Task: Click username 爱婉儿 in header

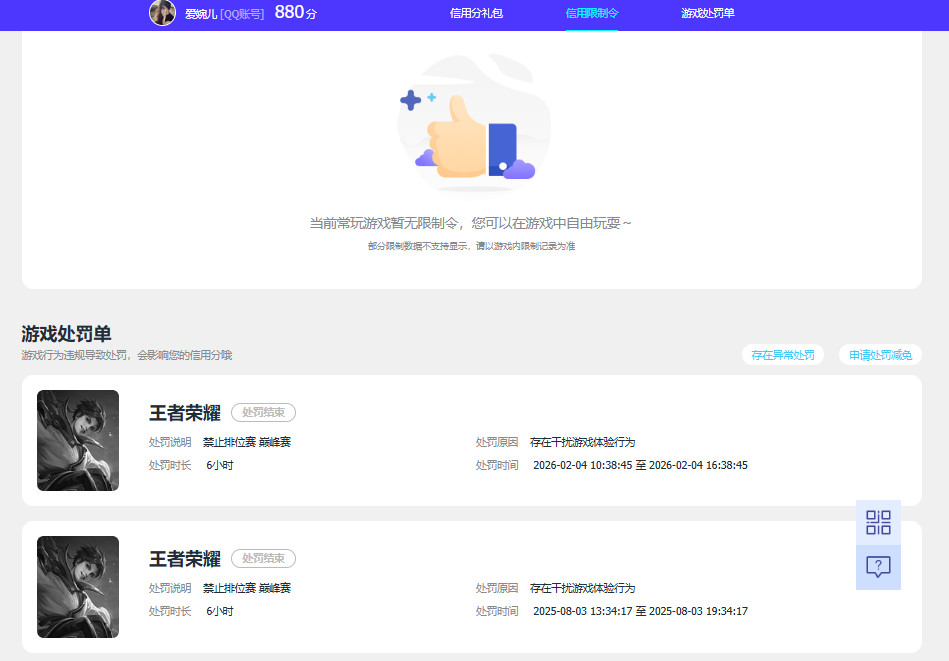Action: click(x=201, y=14)
